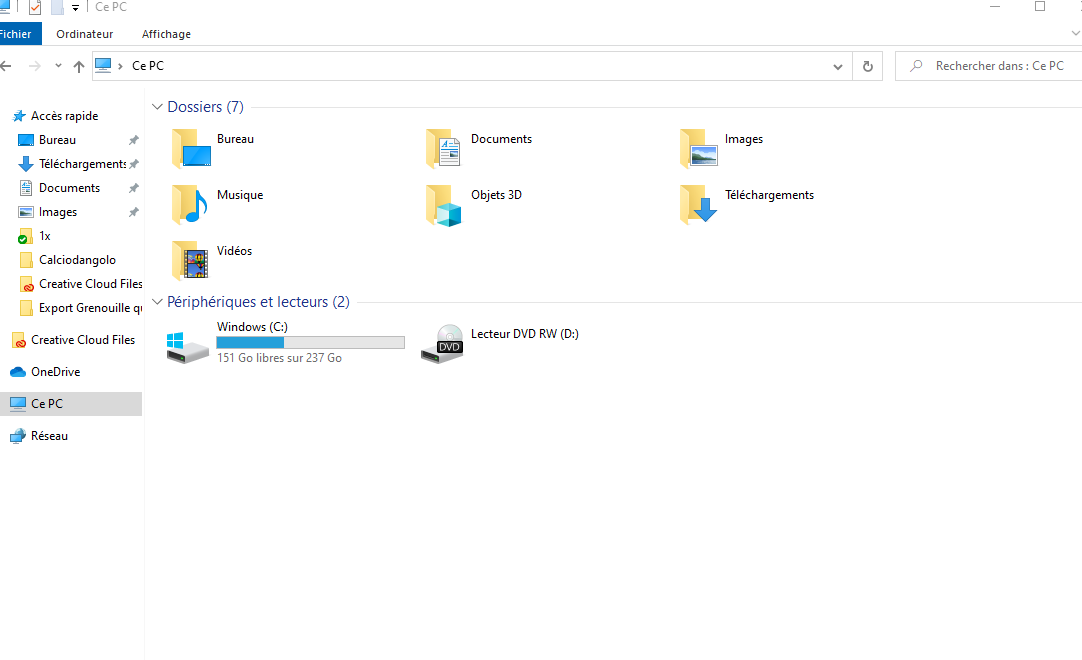
Task: Click the refresh button beside address bar
Action: [x=867, y=66]
